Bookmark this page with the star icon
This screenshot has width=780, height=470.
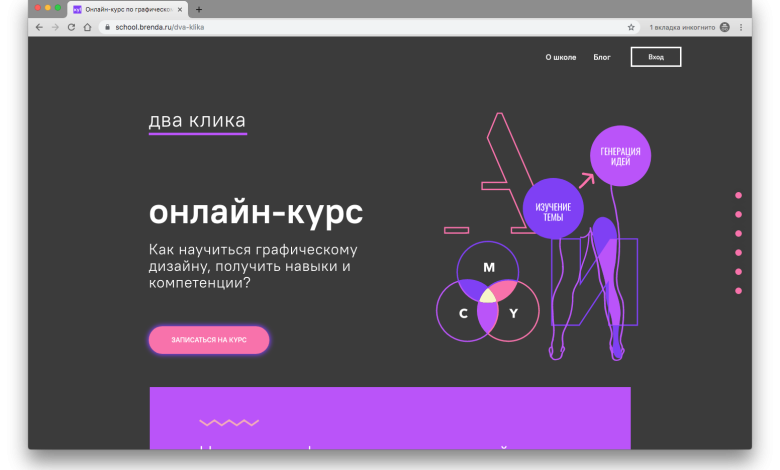[x=631, y=27]
